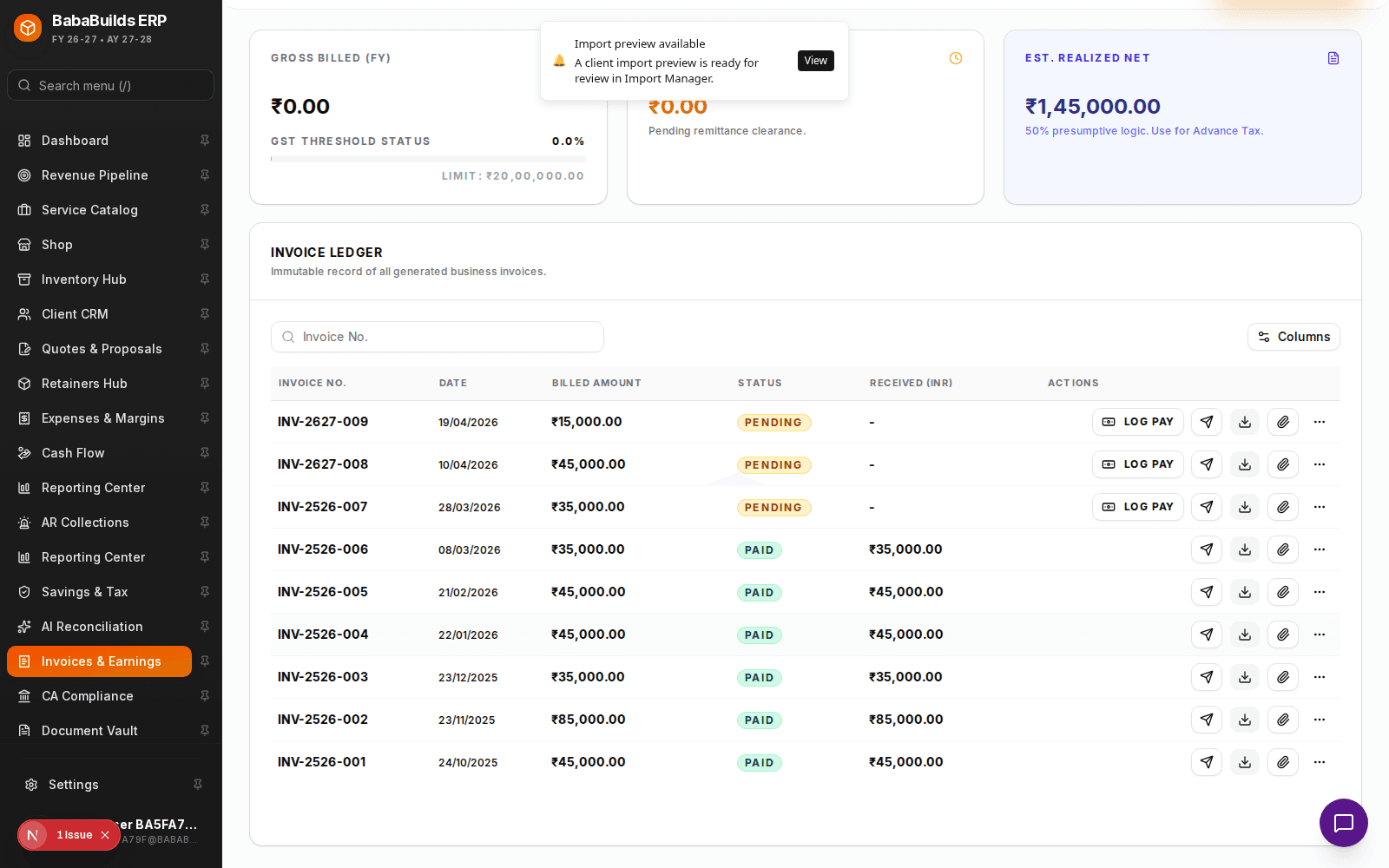Focus the Search menu field
Image resolution: width=1389 pixels, height=868 pixels.
tap(110, 85)
